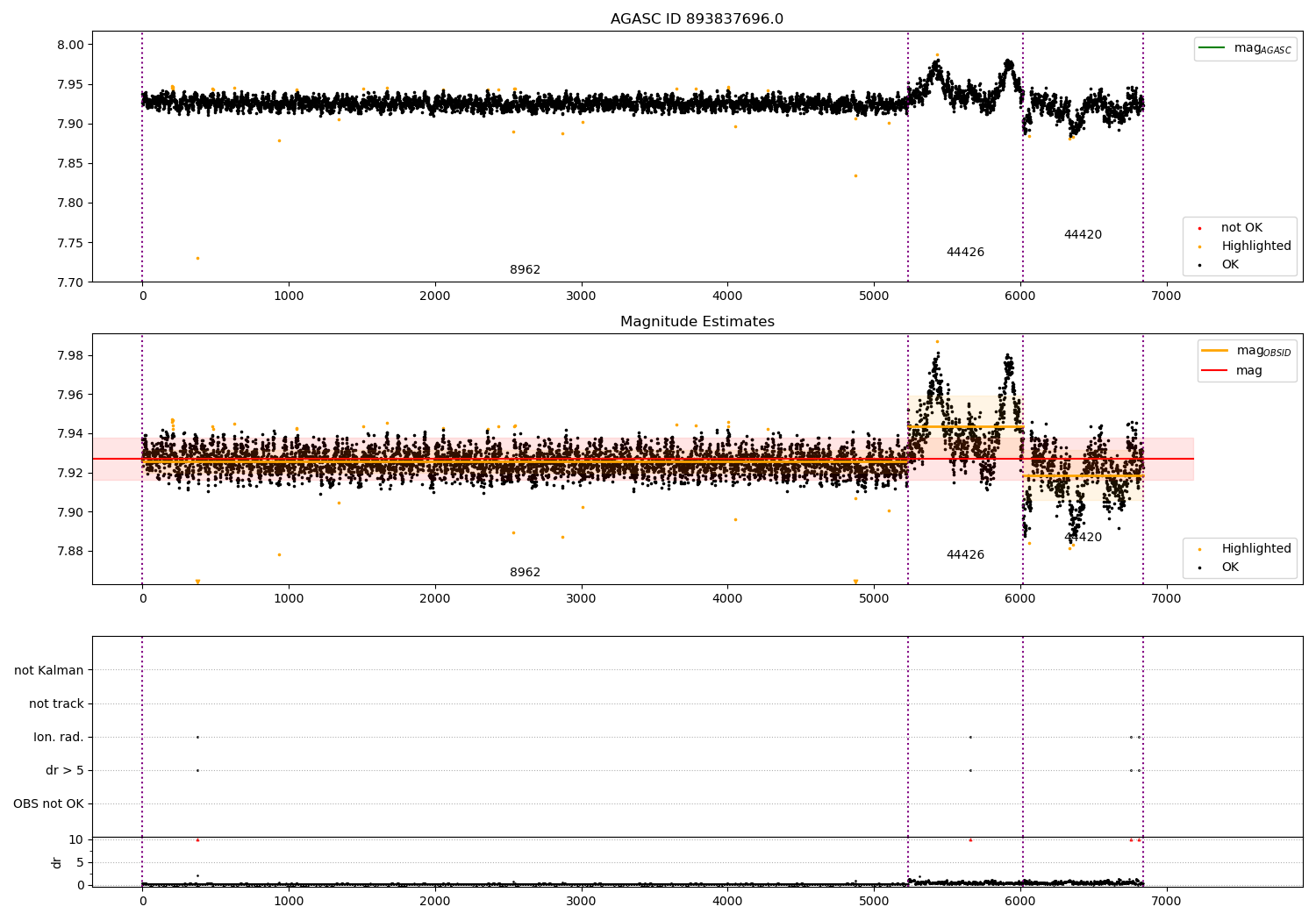Click the '7.94' y-axis tick label
This screenshot has width=1316, height=921.
tap(72, 433)
